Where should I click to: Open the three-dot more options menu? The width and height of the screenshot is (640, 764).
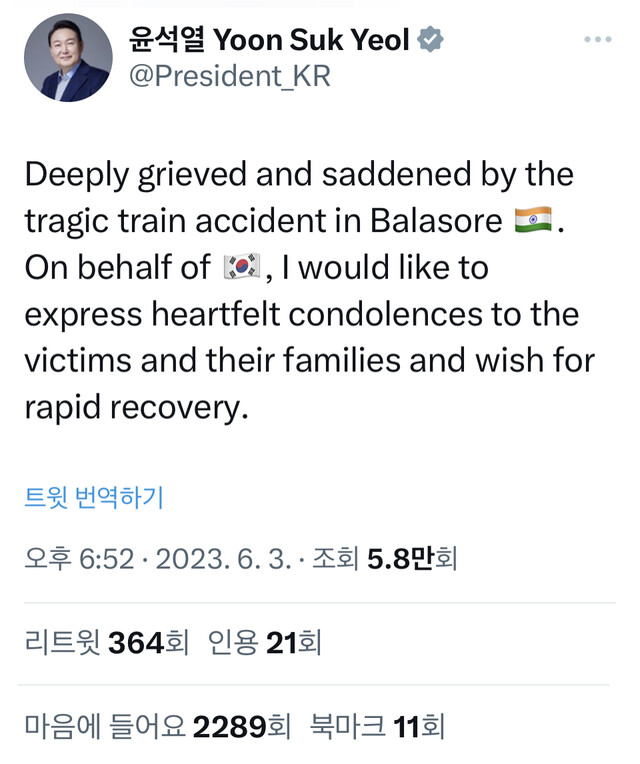click(597, 40)
